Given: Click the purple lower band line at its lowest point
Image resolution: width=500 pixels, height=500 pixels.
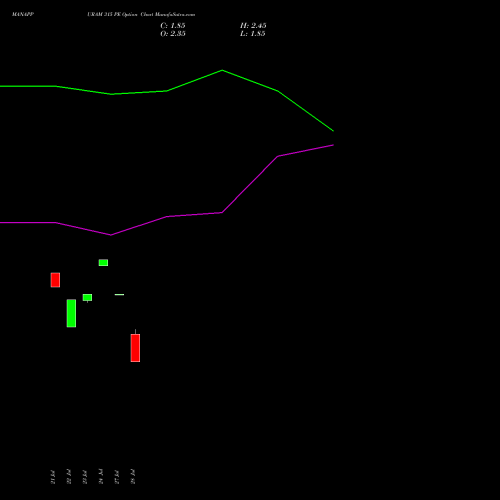Looking at the screenshot, I should (x=111, y=235).
